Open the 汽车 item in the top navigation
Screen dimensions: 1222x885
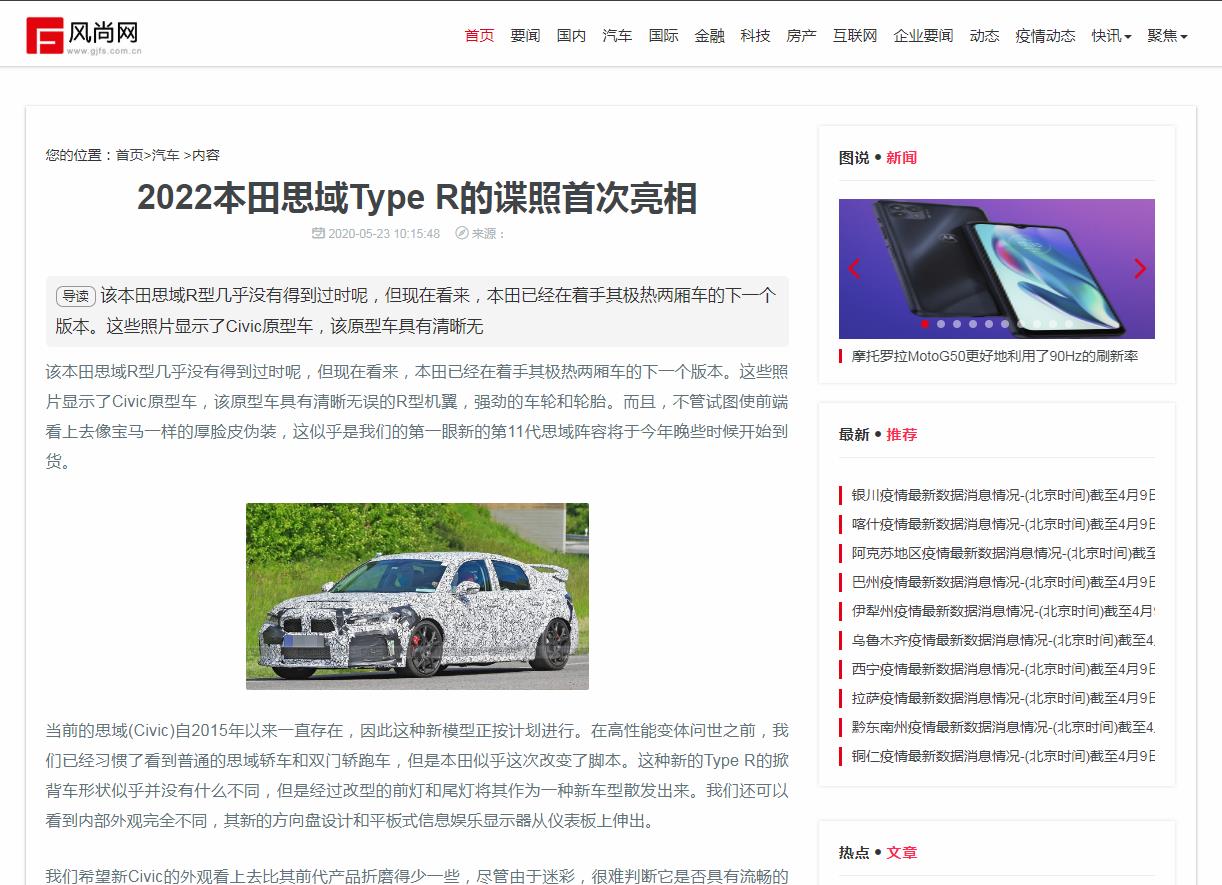(617, 36)
